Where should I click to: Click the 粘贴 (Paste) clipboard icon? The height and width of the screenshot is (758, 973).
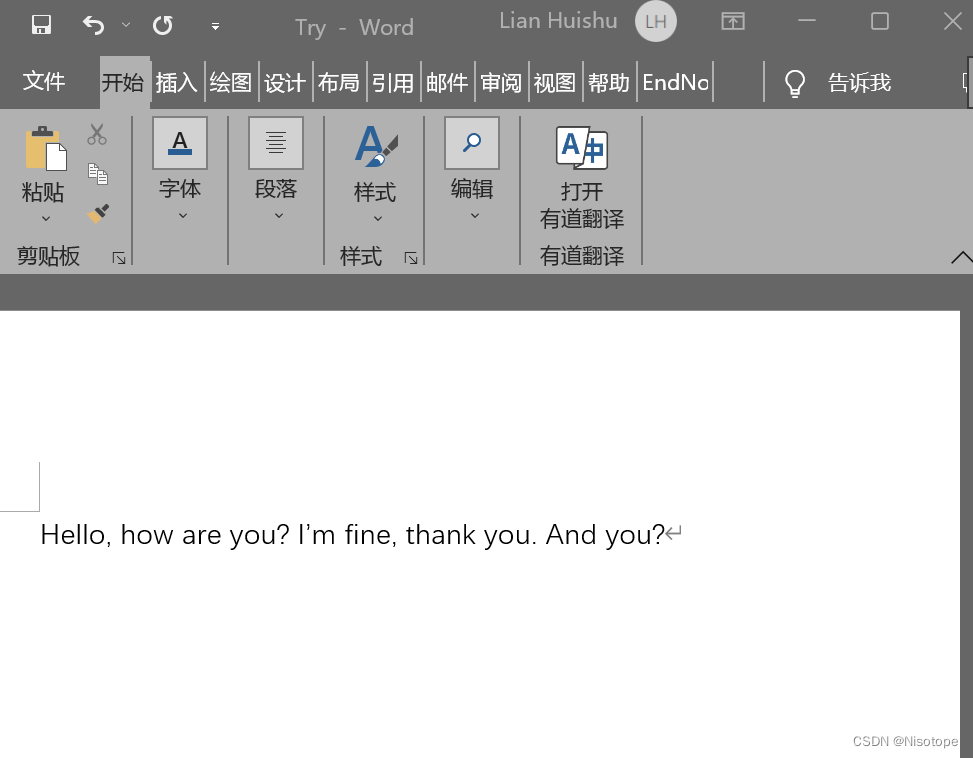46,148
